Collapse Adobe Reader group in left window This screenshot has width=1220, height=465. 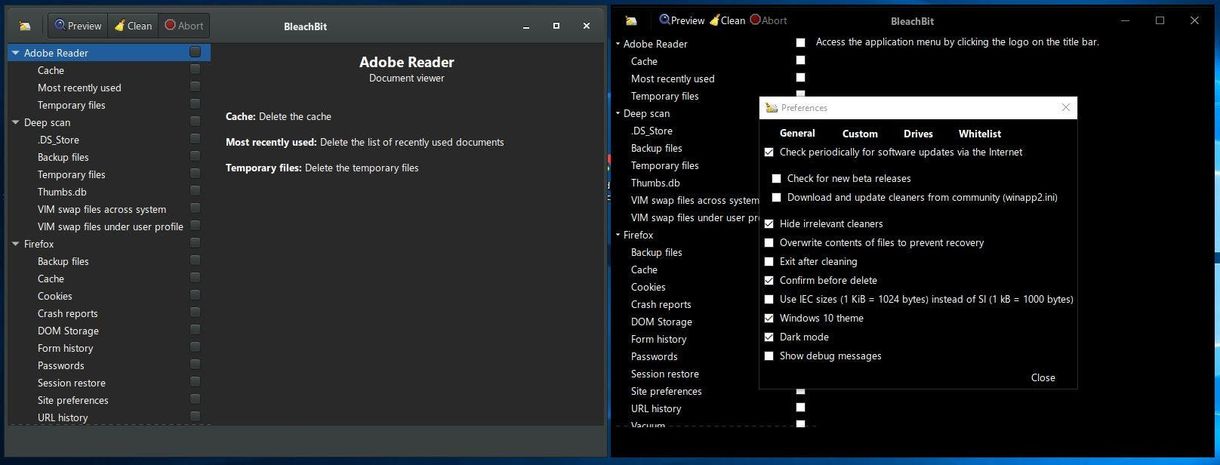(x=15, y=53)
